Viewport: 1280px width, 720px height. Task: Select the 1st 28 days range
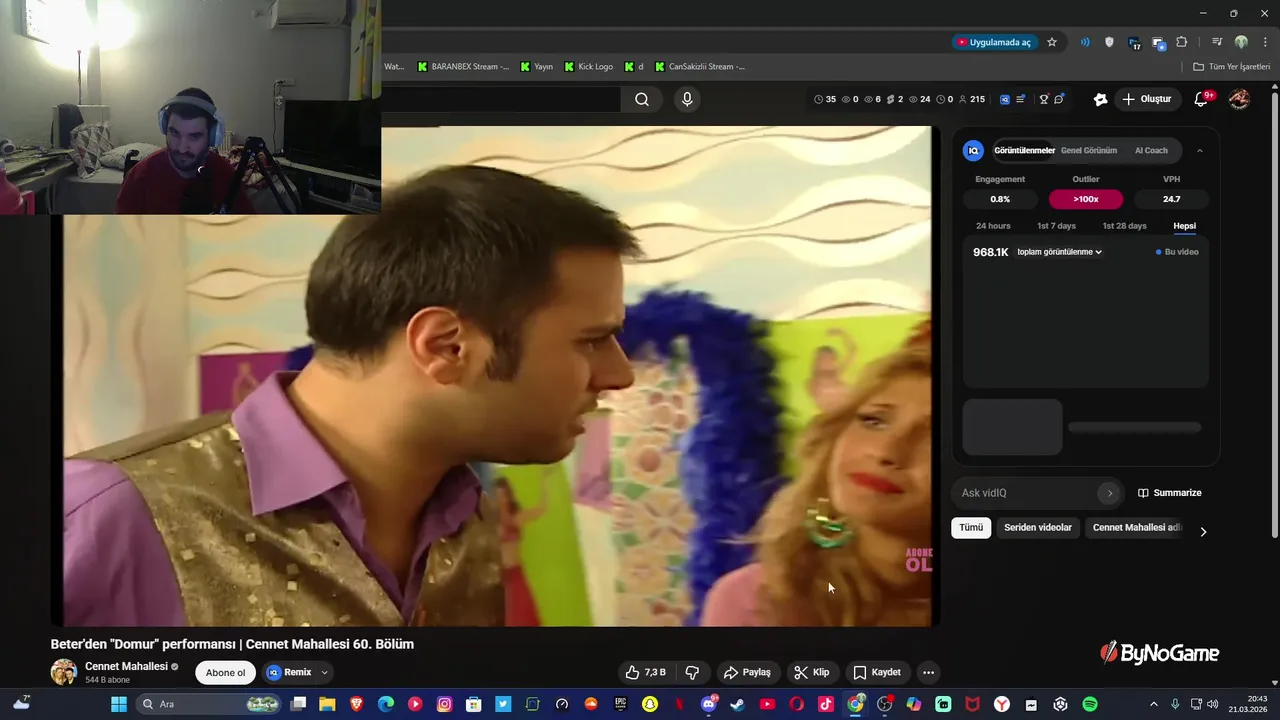tap(1124, 226)
